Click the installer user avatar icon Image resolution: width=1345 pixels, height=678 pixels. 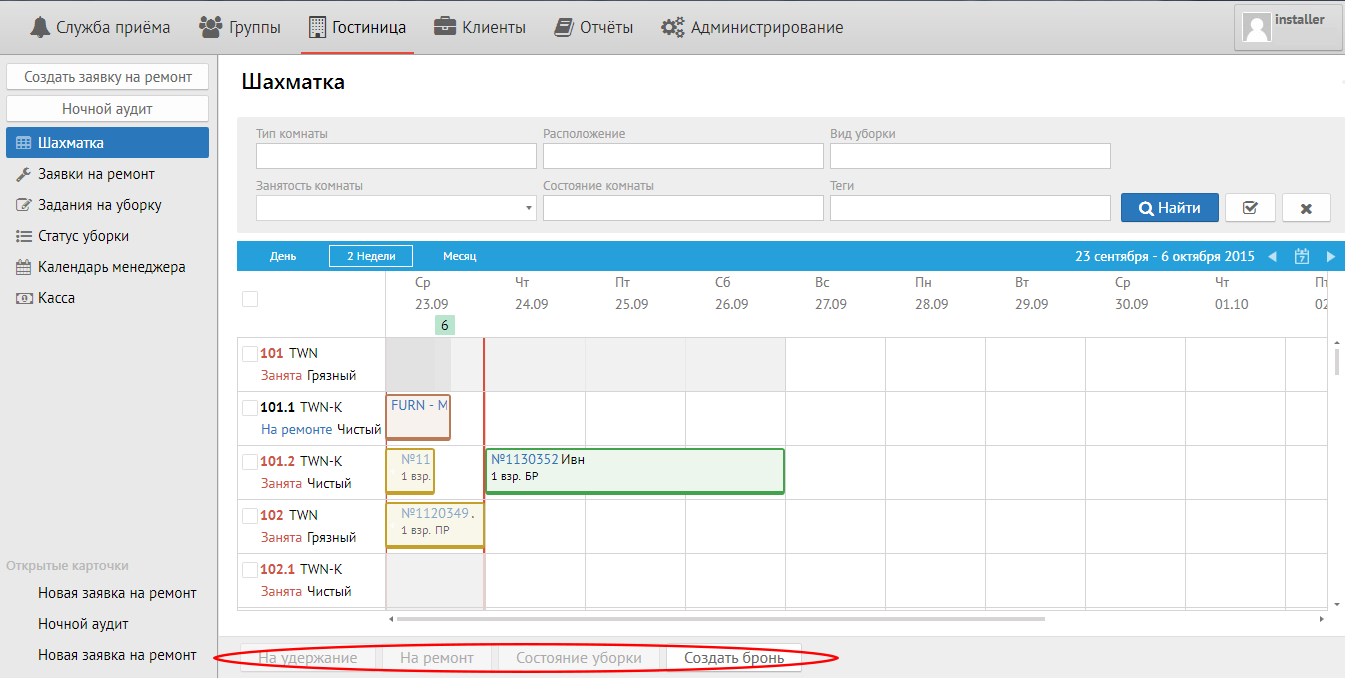[1256, 28]
